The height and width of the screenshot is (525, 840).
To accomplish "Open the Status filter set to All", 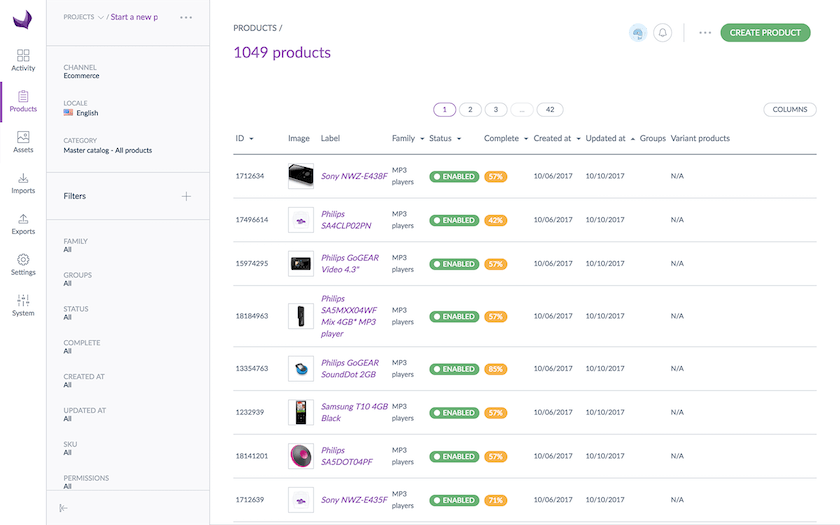I will tap(76, 313).
